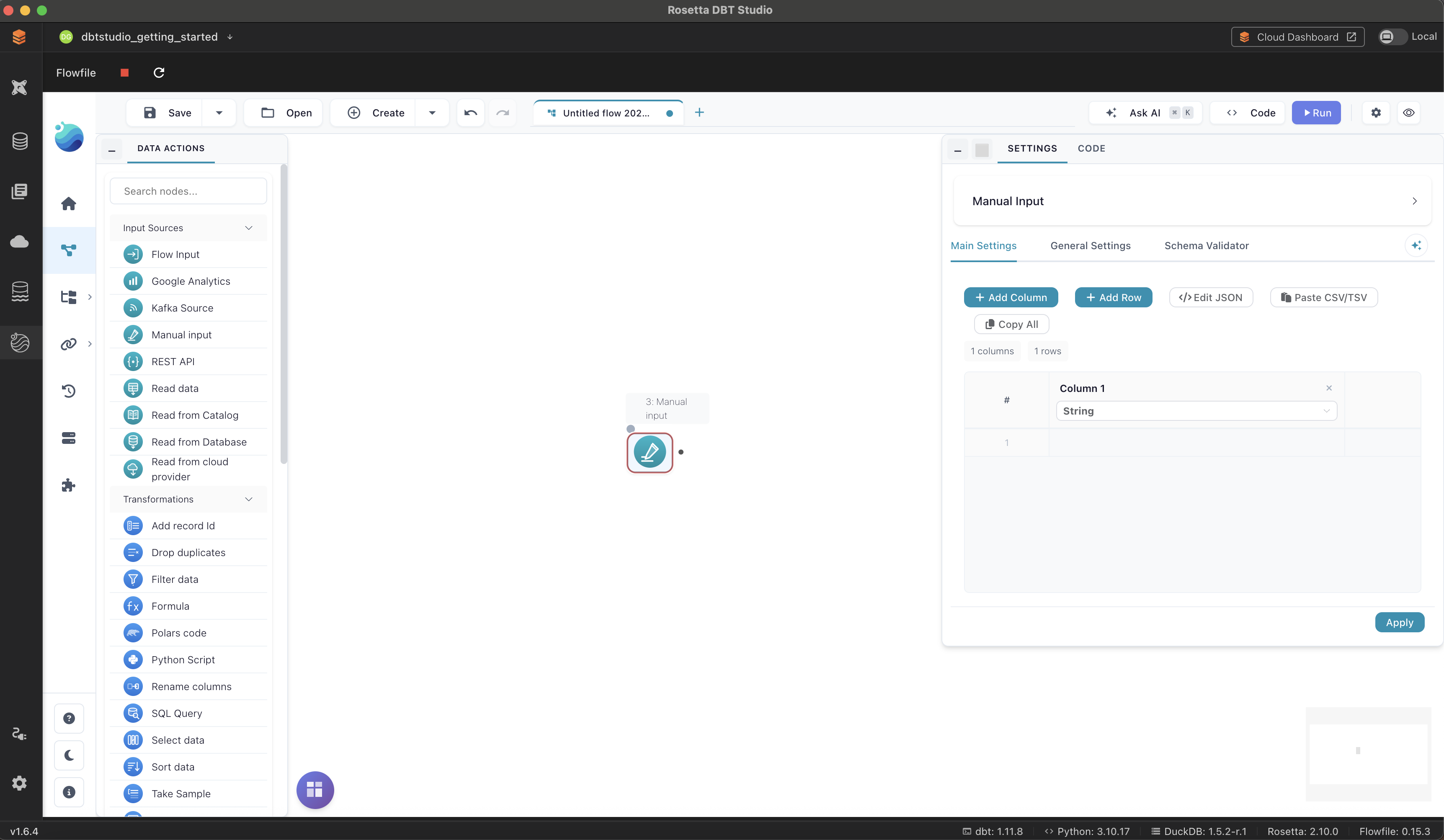This screenshot has width=1444, height=840.
Task: Stop Flowfile with the red square
Action: pos(124,73)
